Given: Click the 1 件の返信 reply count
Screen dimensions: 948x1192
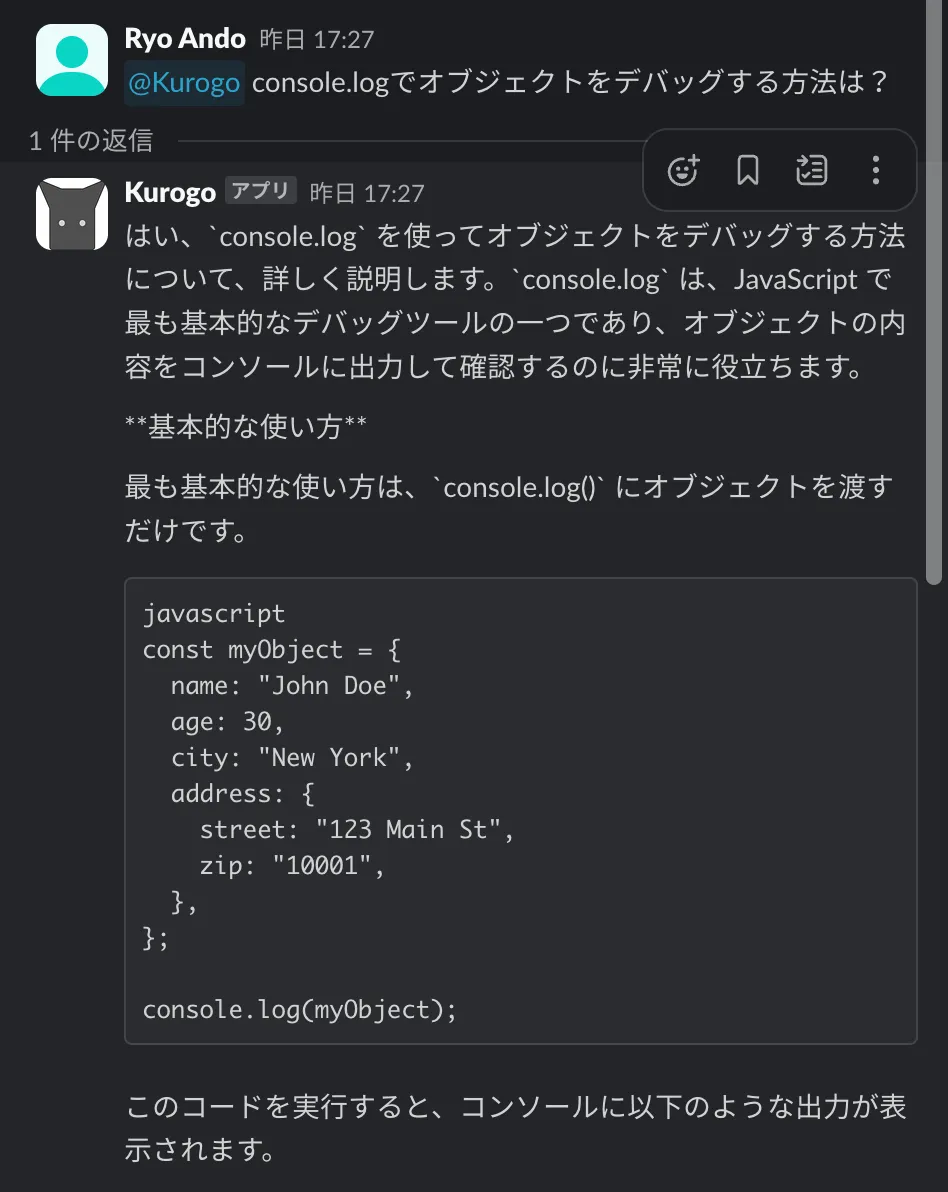Looking at the screenshot, I should click(x=91, y=141).
